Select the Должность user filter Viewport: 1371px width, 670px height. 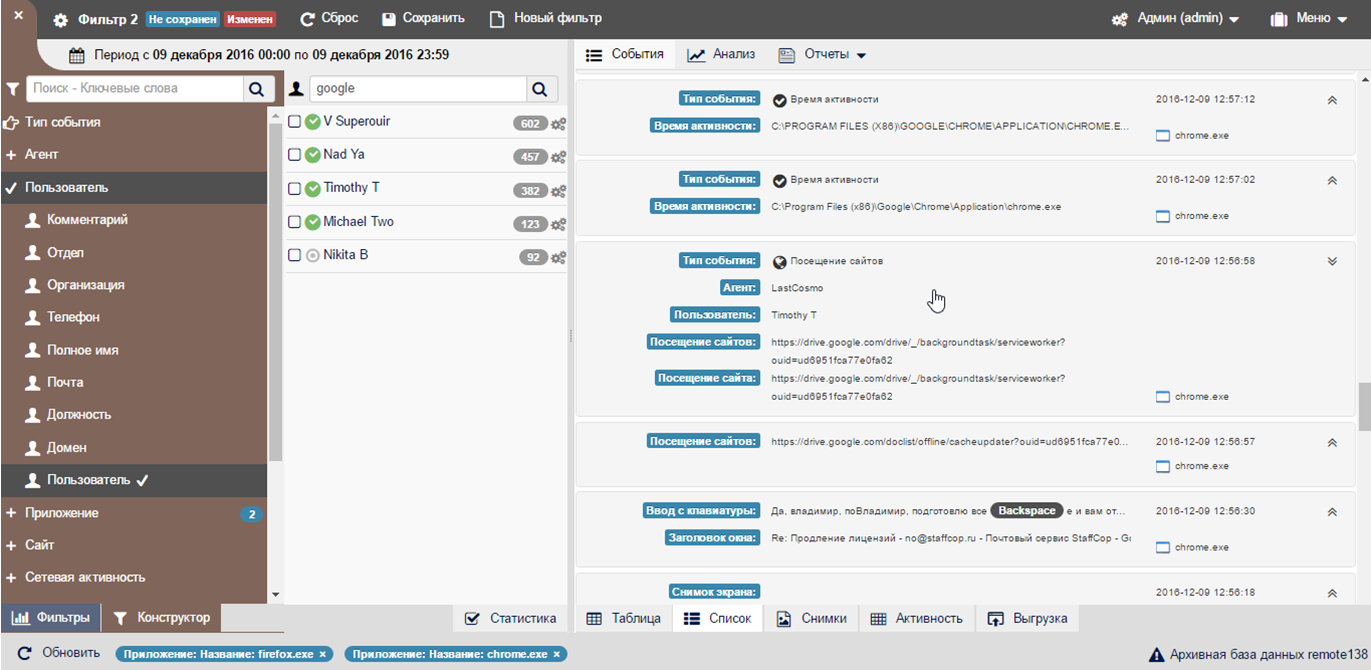pos(134,414)
